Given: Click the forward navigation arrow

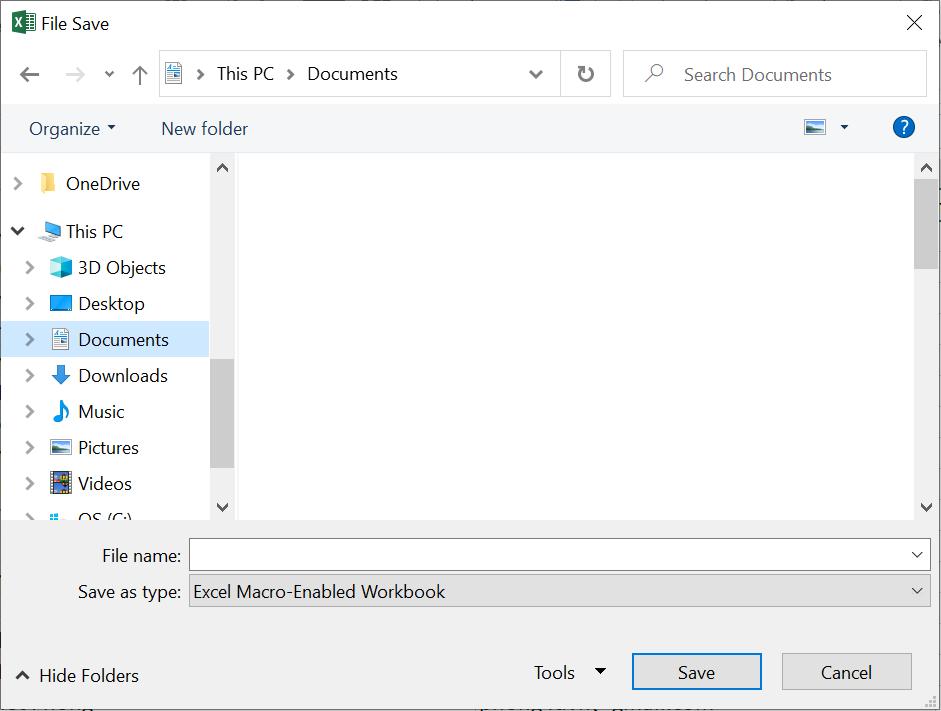Looking at the screenshot, I should 75,74.
